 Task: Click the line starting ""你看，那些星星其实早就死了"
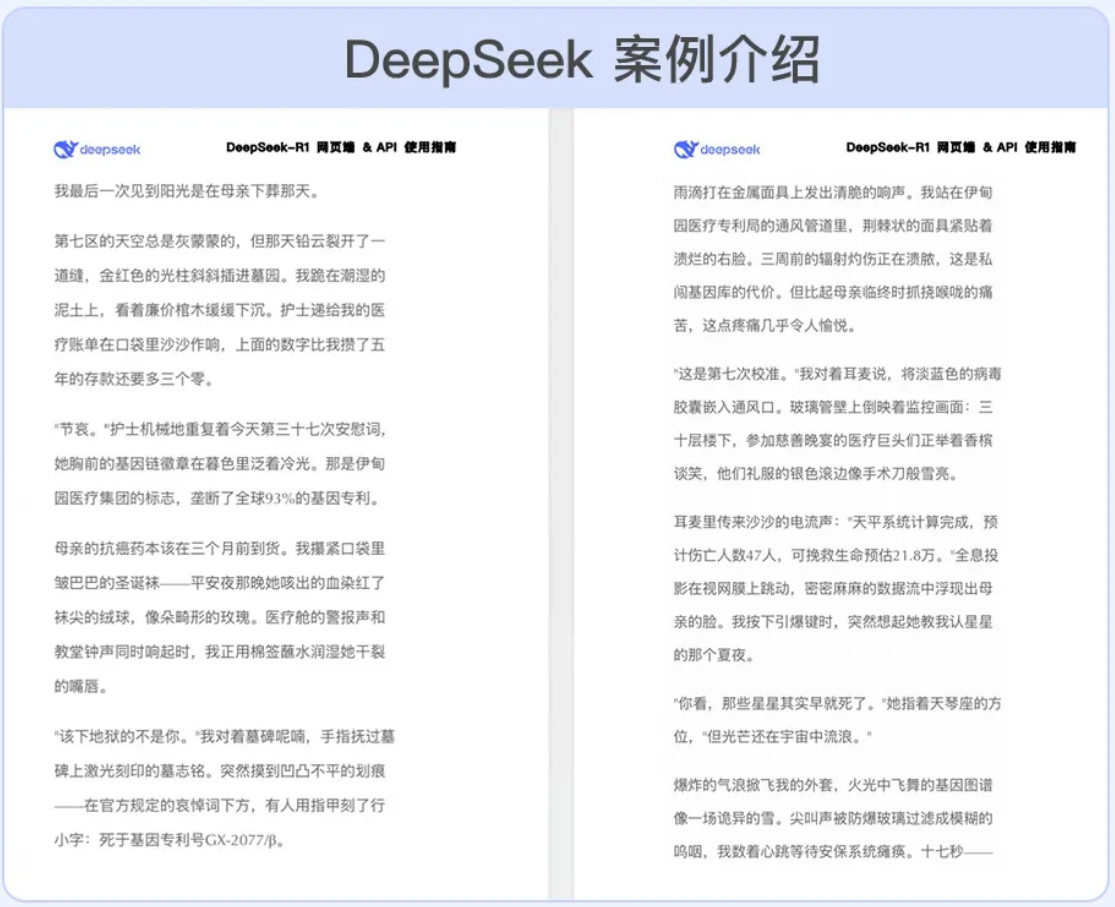coord(838,704)
